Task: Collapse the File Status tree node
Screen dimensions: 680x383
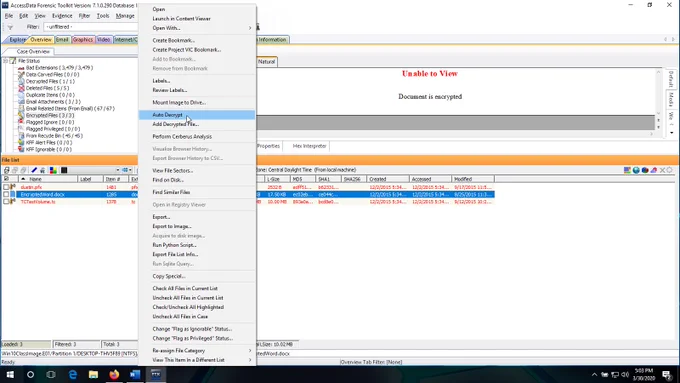Action: (5, 61)
